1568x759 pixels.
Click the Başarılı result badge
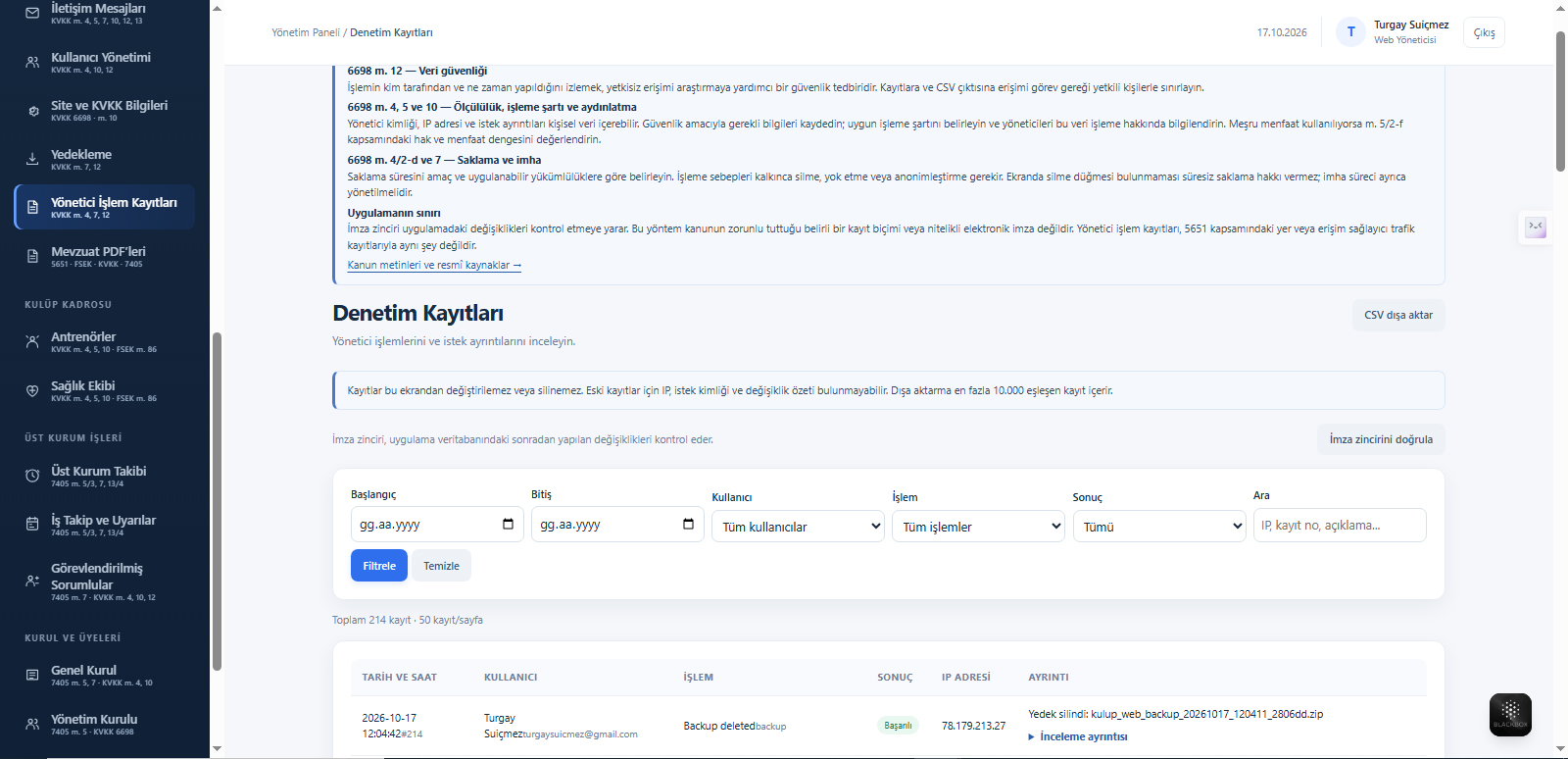click(x=898, y=726)
